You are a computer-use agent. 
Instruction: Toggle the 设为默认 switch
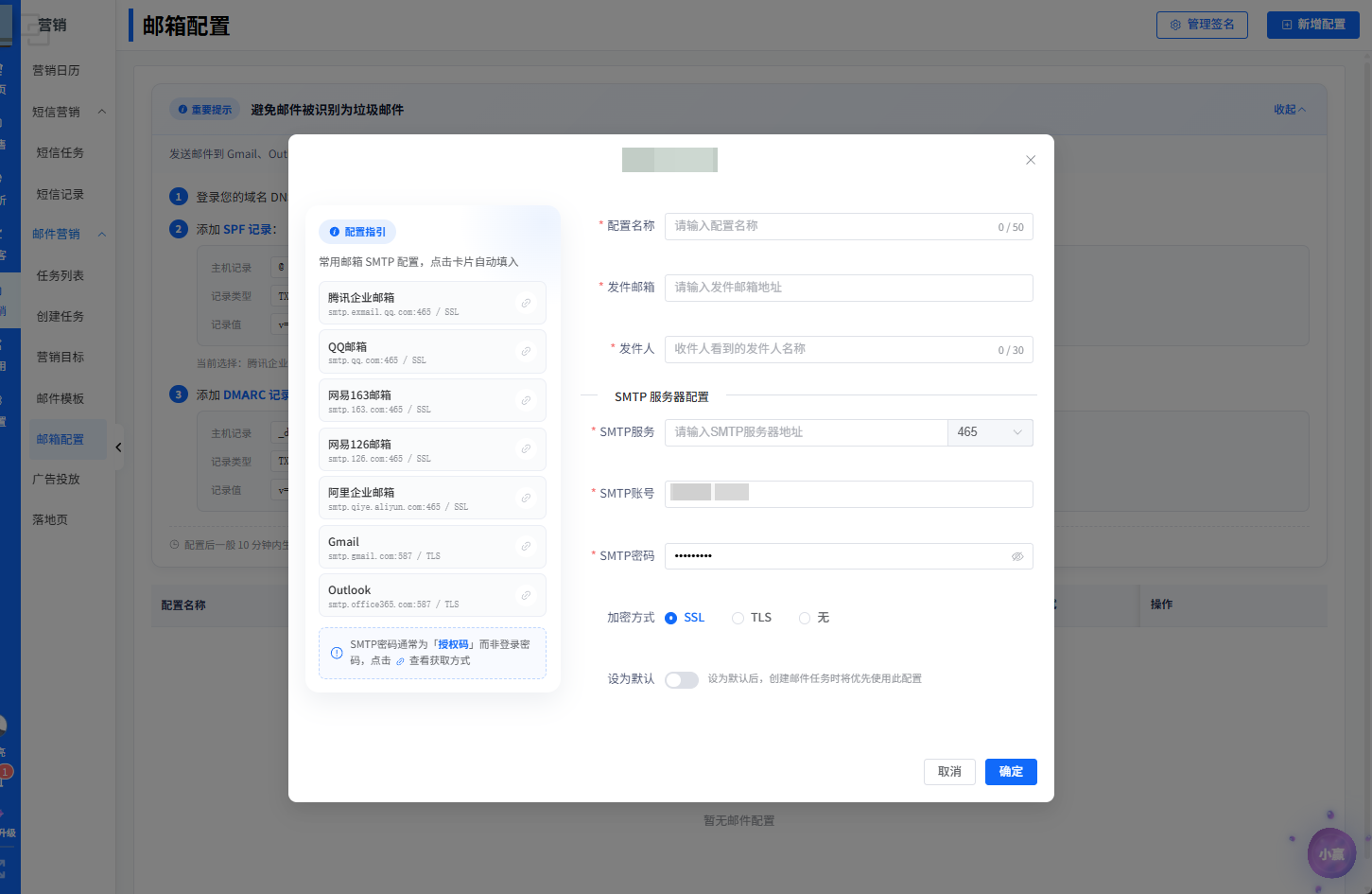[x=681, y=679]
